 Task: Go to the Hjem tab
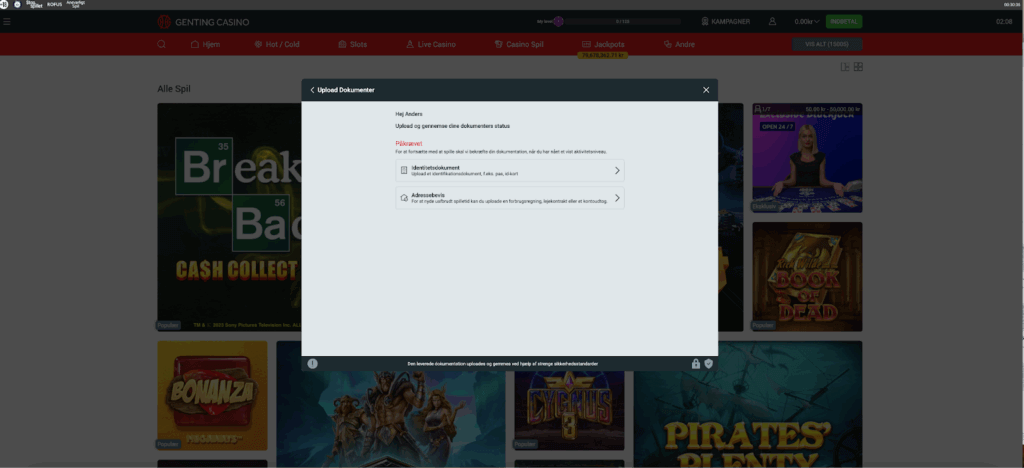205,44
